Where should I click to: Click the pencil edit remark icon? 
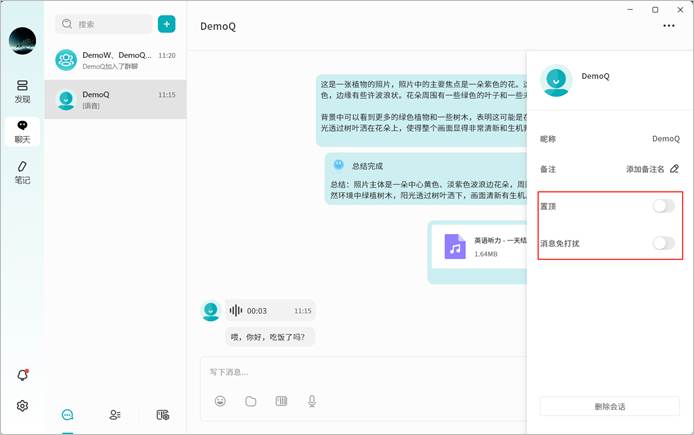pyautogui.click(x=674, y=169)
